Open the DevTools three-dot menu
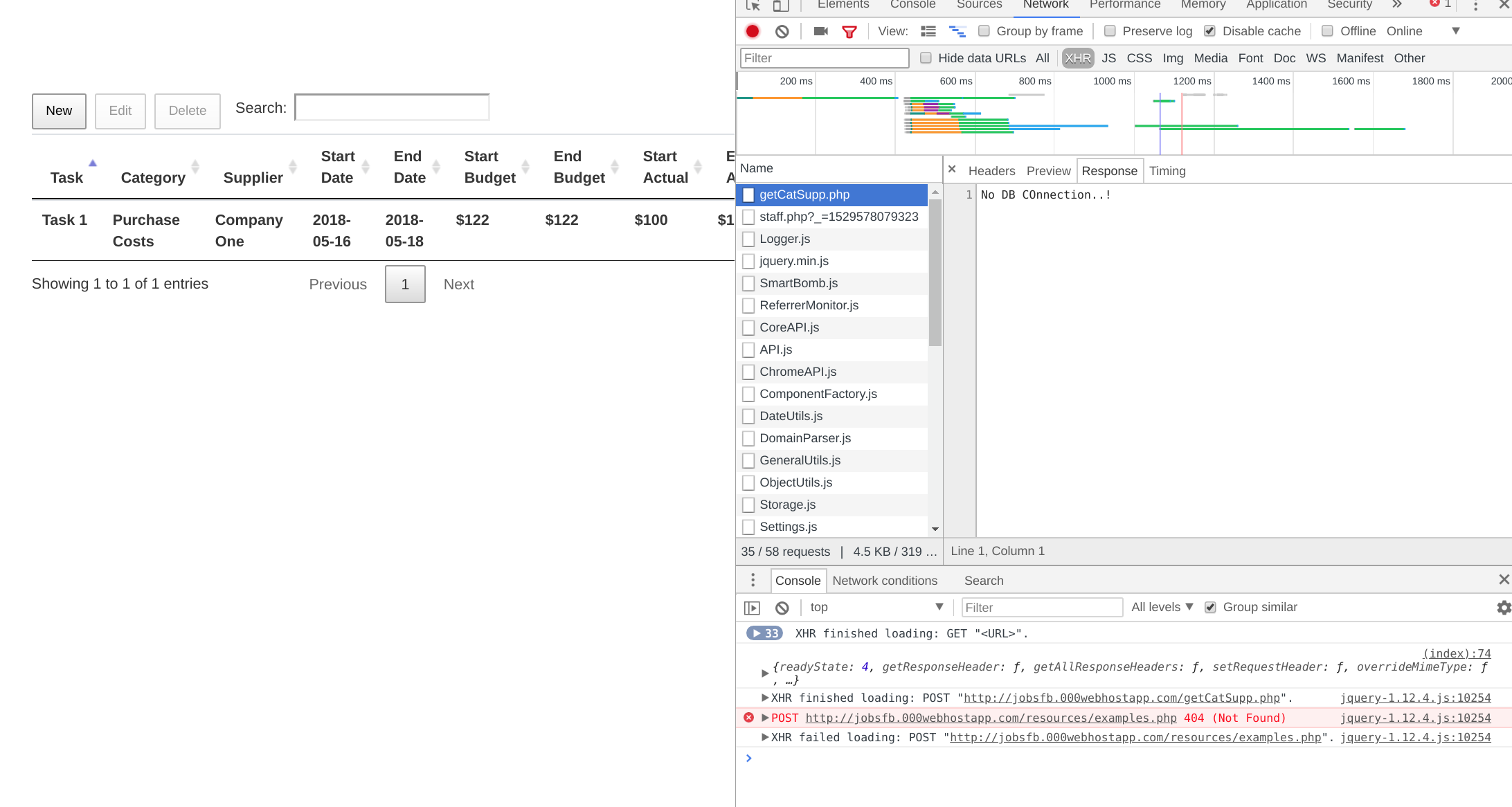The height and width of the screenshot is (807, 1512). point(1475,6)
